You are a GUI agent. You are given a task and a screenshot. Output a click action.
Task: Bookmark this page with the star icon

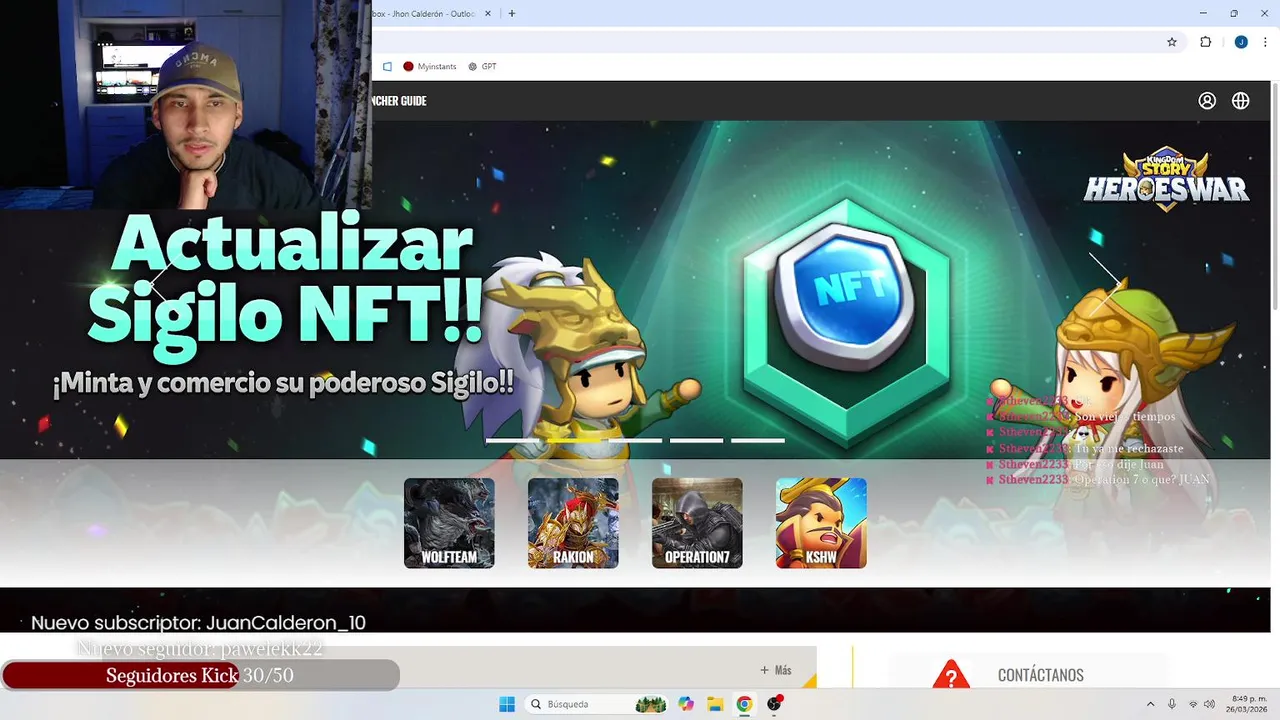(x=1172, y=42)
